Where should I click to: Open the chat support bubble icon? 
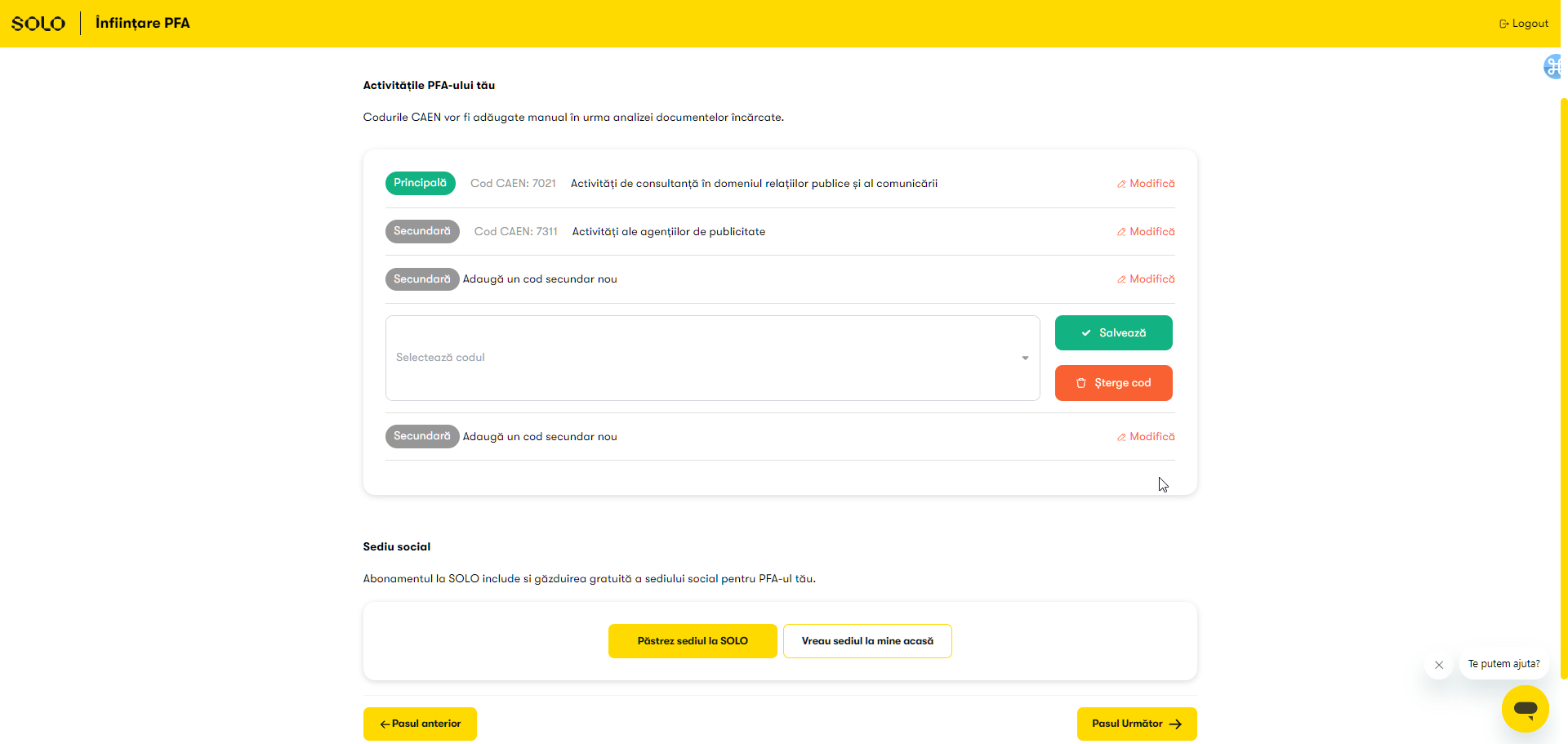click(1525, 709)
